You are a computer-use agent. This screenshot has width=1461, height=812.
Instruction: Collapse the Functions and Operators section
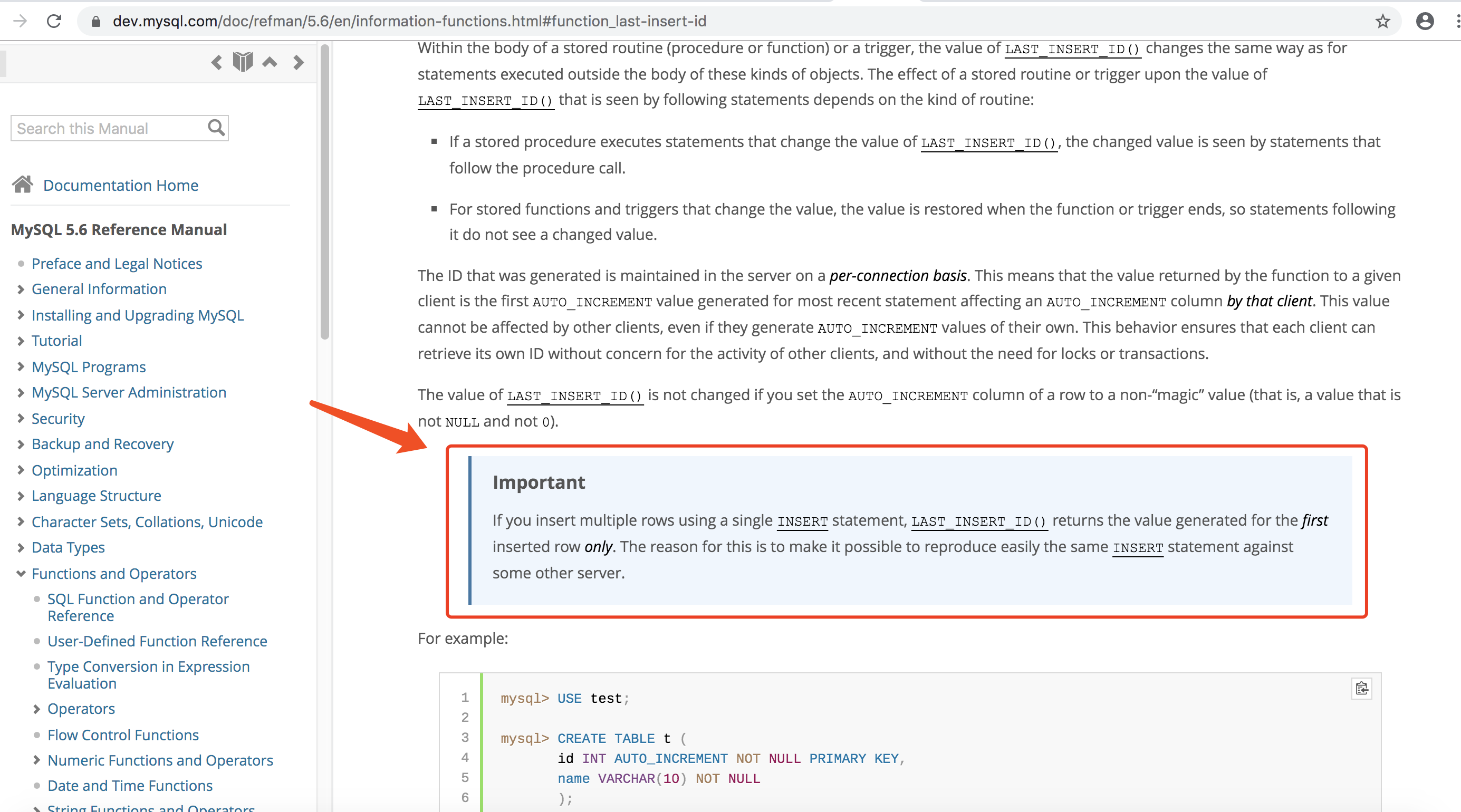[21, 573]
